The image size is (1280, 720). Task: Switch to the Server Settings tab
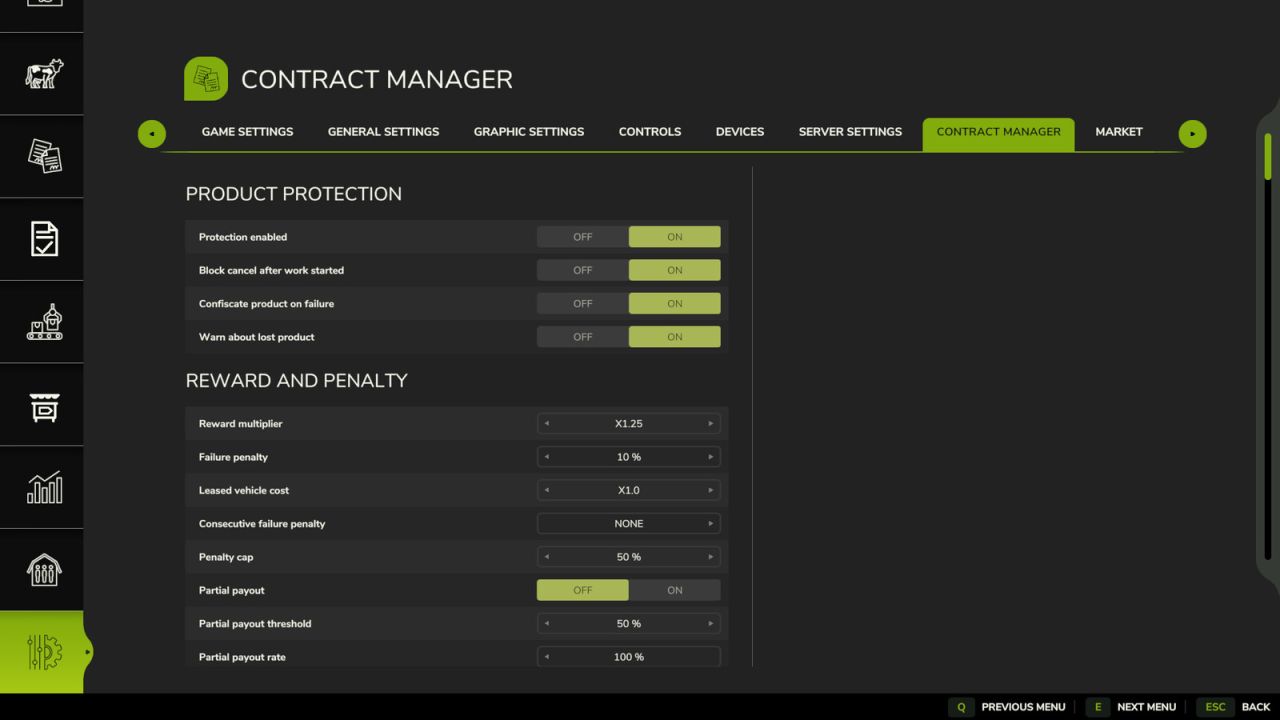click(x=850, y=132)
